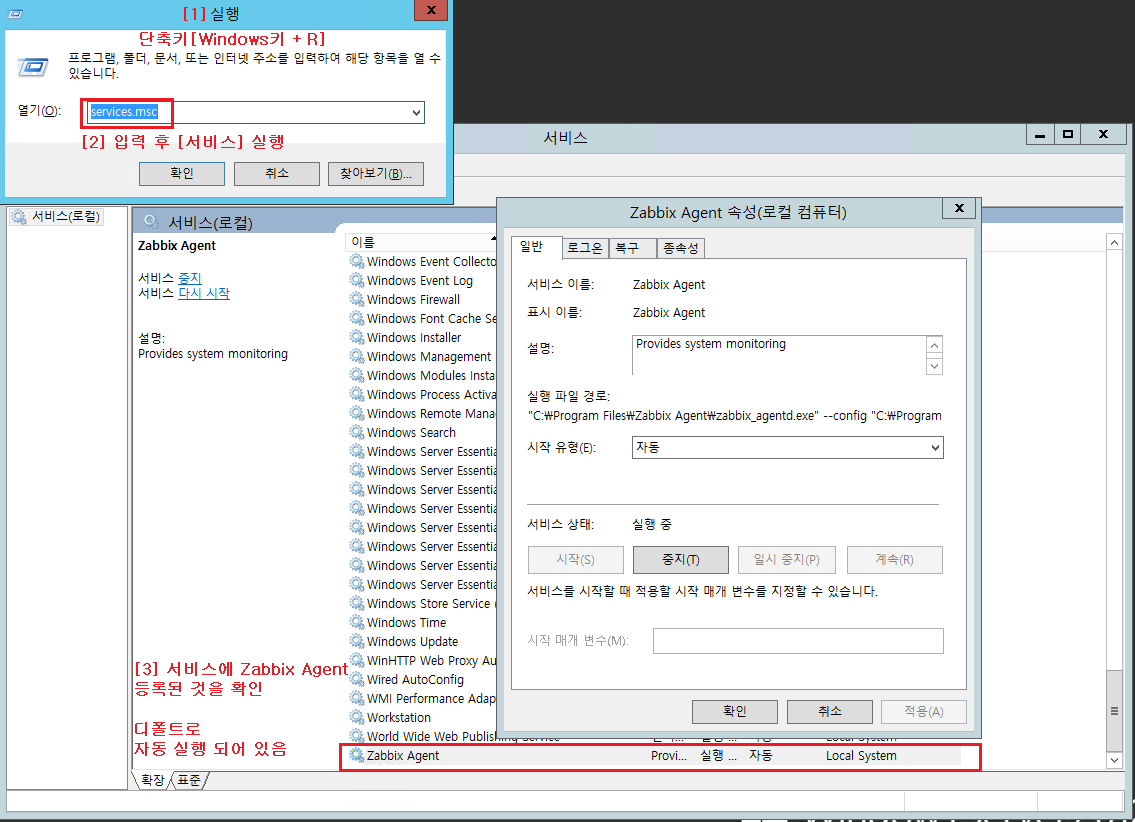Select Windows Update service row
This screenshot has height=822, width=1135.
coord(413,641)
